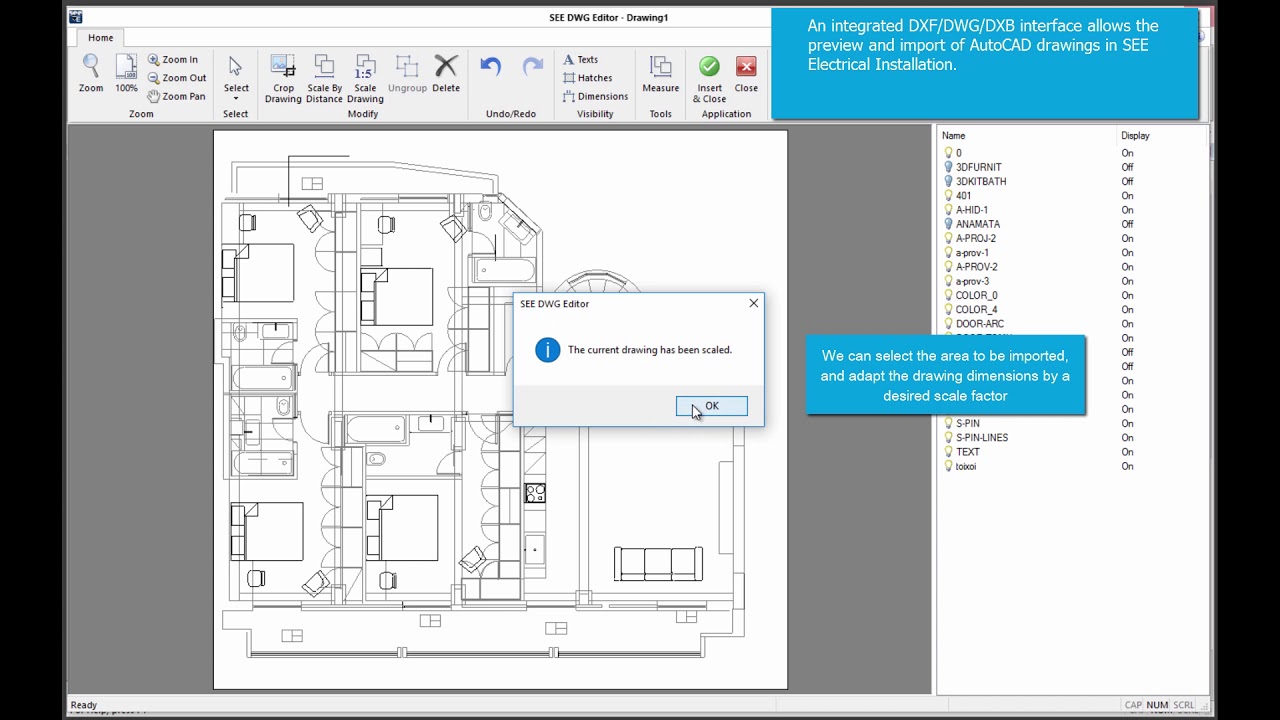This screenshot has height=720, width=1280.
Task: Toggle the A-PROJ-2 layer bulb
Action: tap(948, 238)
